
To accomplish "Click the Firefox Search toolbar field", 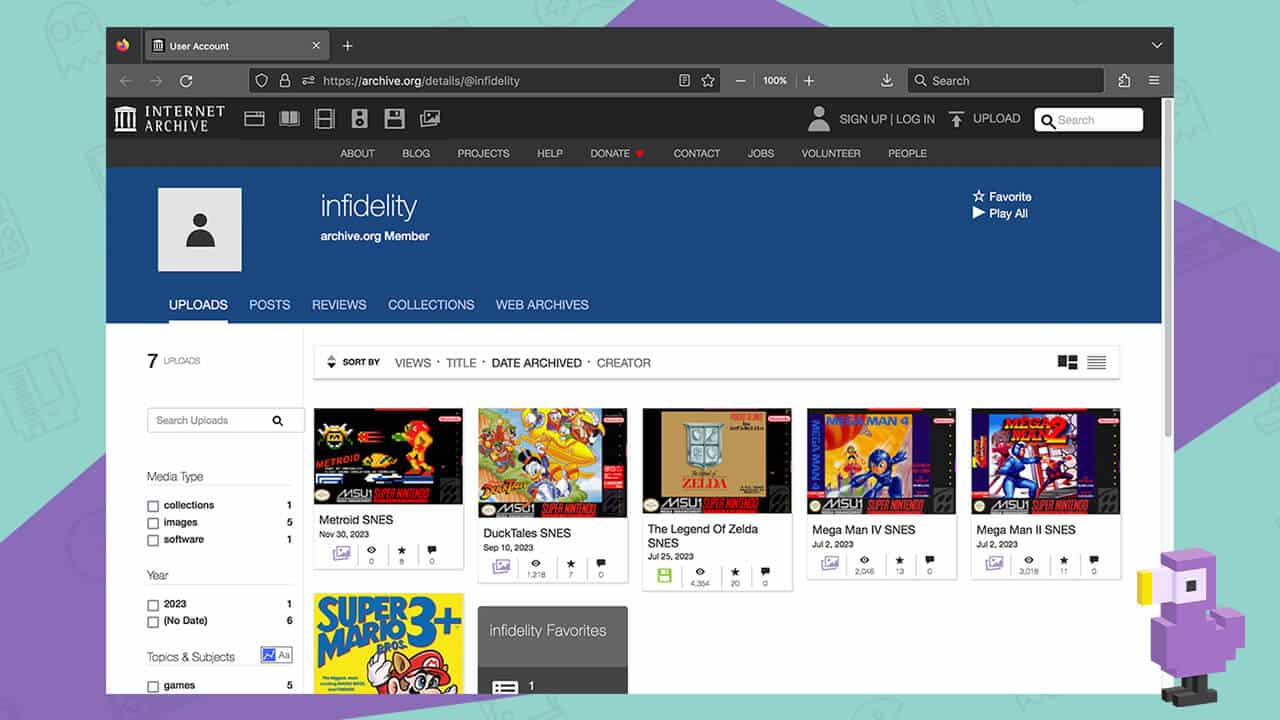I will click(x=1006, y=81).
